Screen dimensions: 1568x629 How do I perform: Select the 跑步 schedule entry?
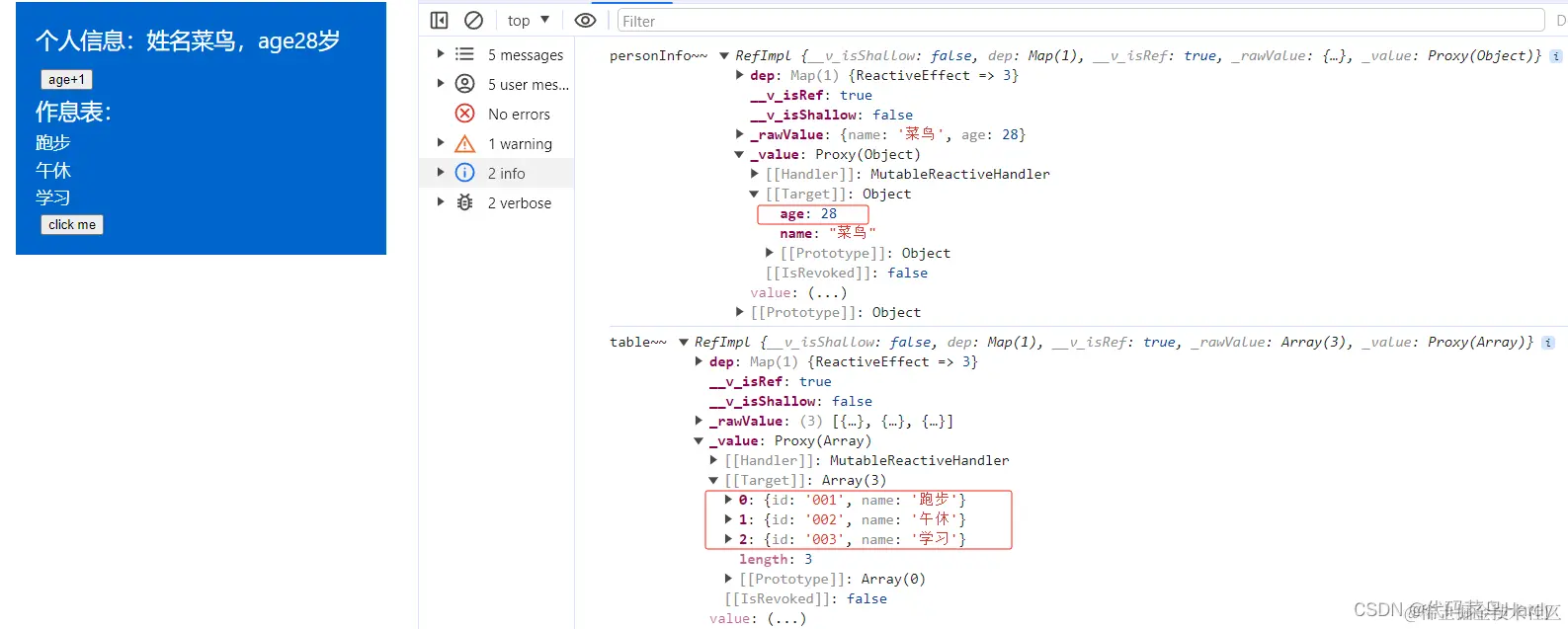point(53,143)
